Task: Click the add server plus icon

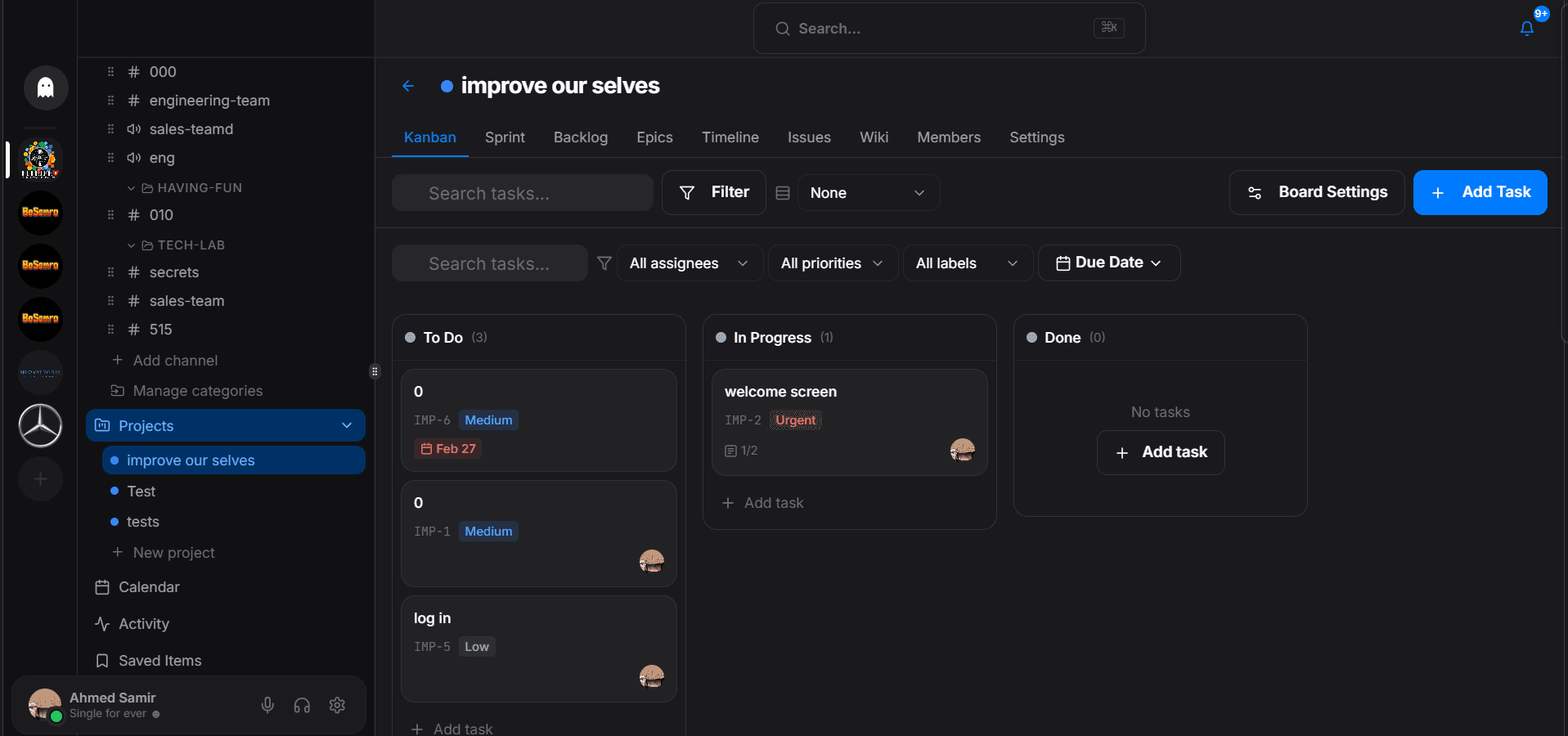Action: pos(41,479)
